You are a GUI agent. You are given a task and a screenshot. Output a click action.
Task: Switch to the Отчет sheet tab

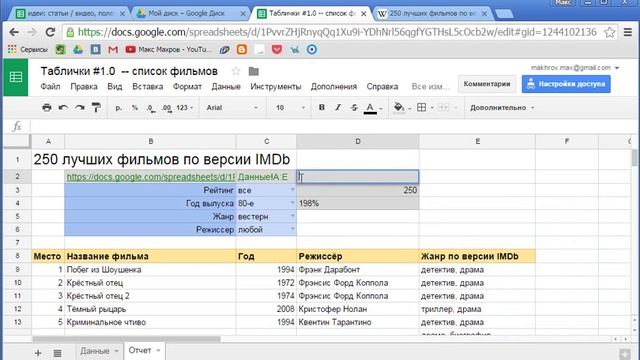point(144,351)
